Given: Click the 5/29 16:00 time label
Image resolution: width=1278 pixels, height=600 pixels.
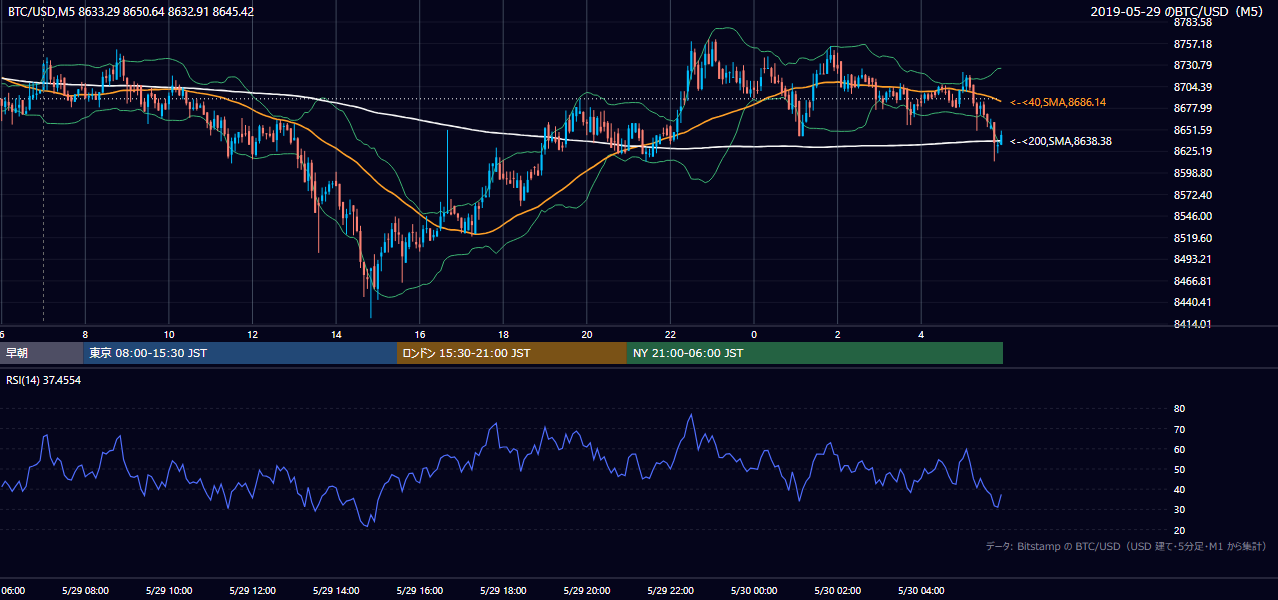Looking at the screenshot, I should pos(418,590).
